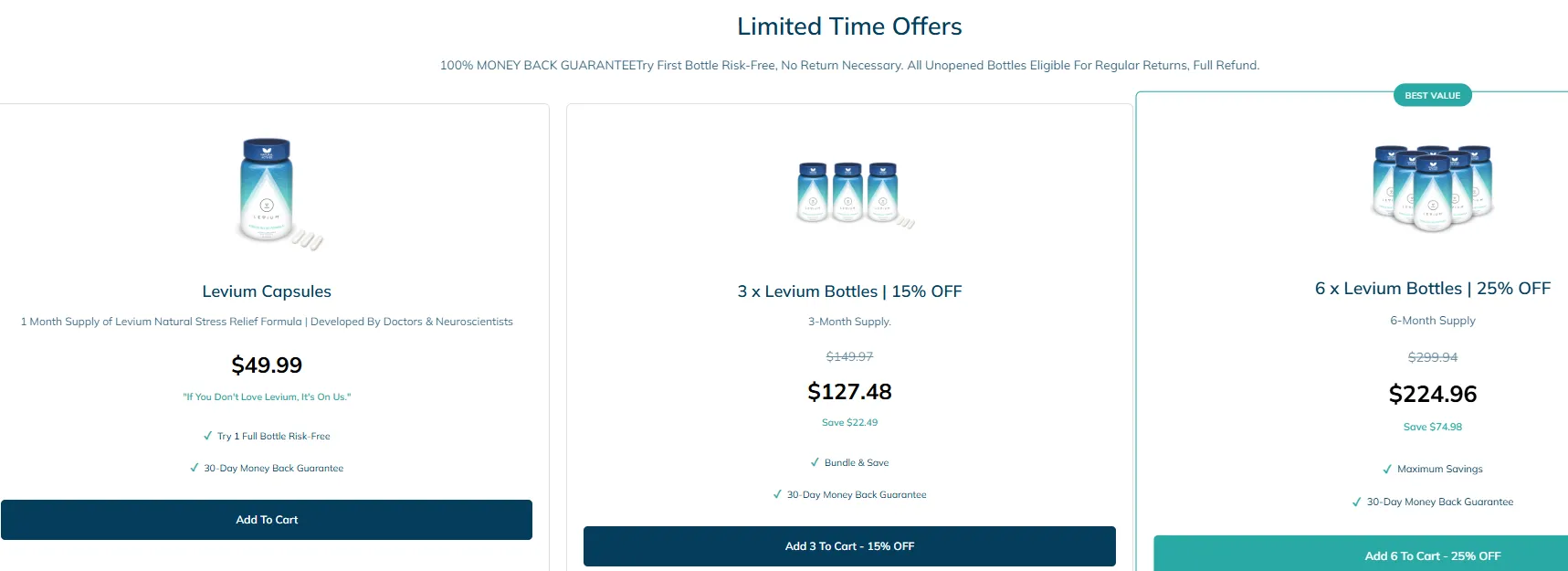Click the $49.99 price
Image resolution: width=1568 pixels, height=571 pixels.
(x=267, y=365)
